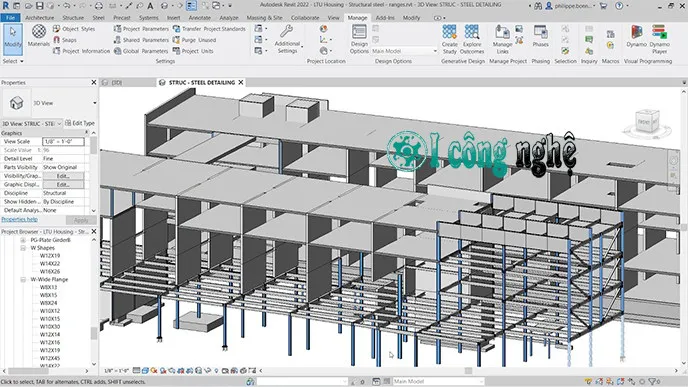Open Project Information dialog
688x387 pixels.
click(81, 51)
